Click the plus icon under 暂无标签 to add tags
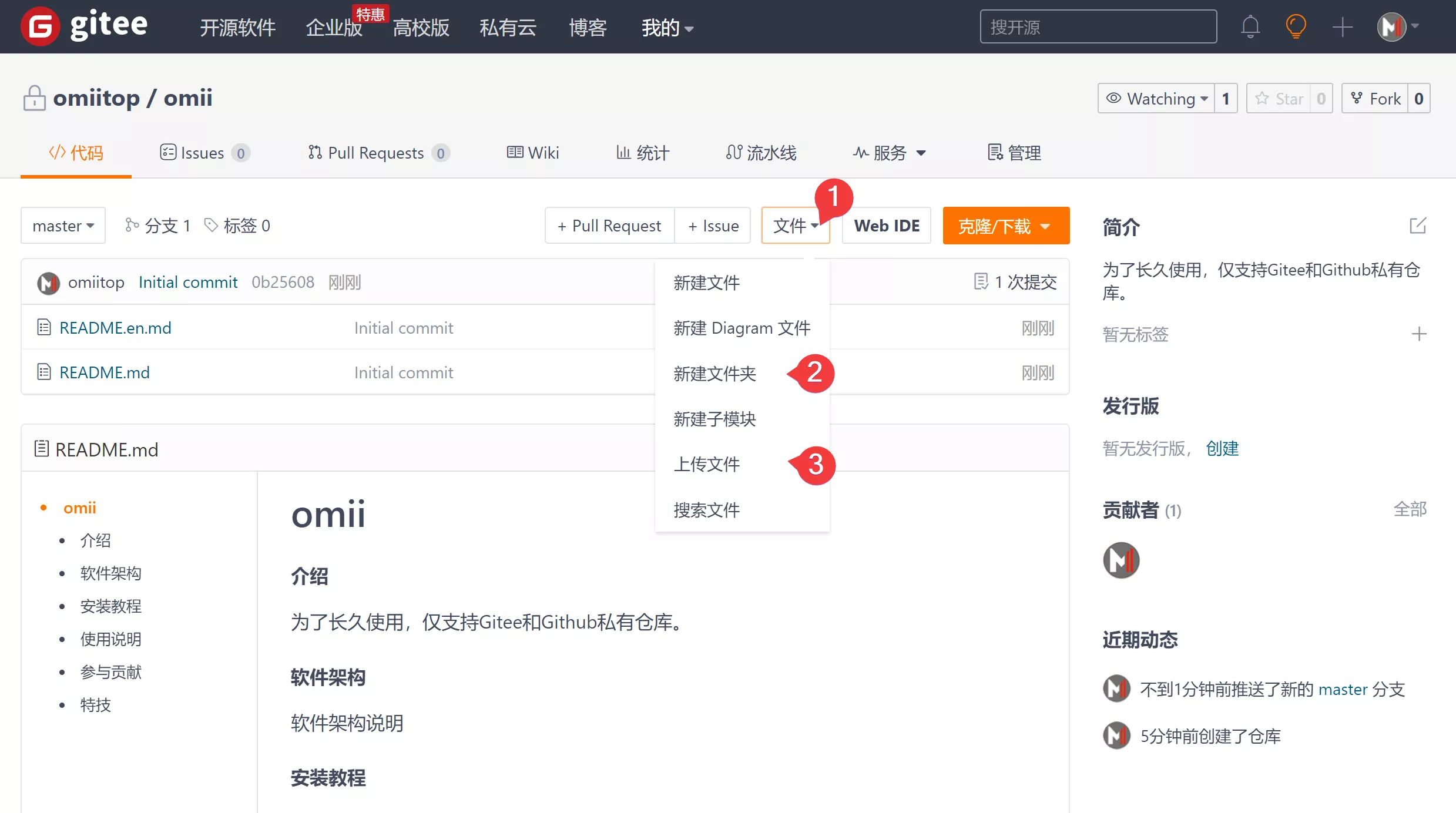 tap(1420, 334)
